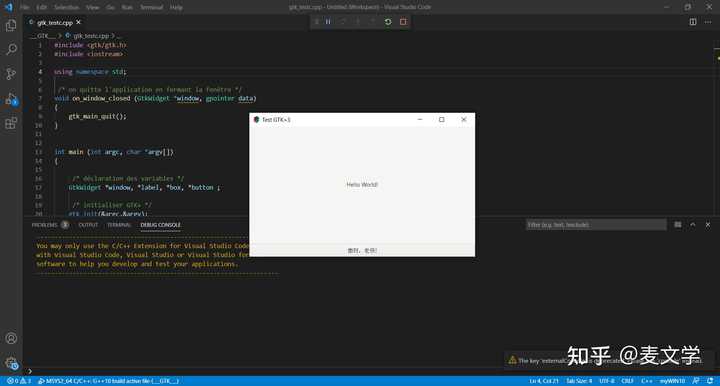Image resolution: width=720 pixels, height=386 pixels.
Task: Maximize the bottom panel with the chevron
Action: click(692, 224)
